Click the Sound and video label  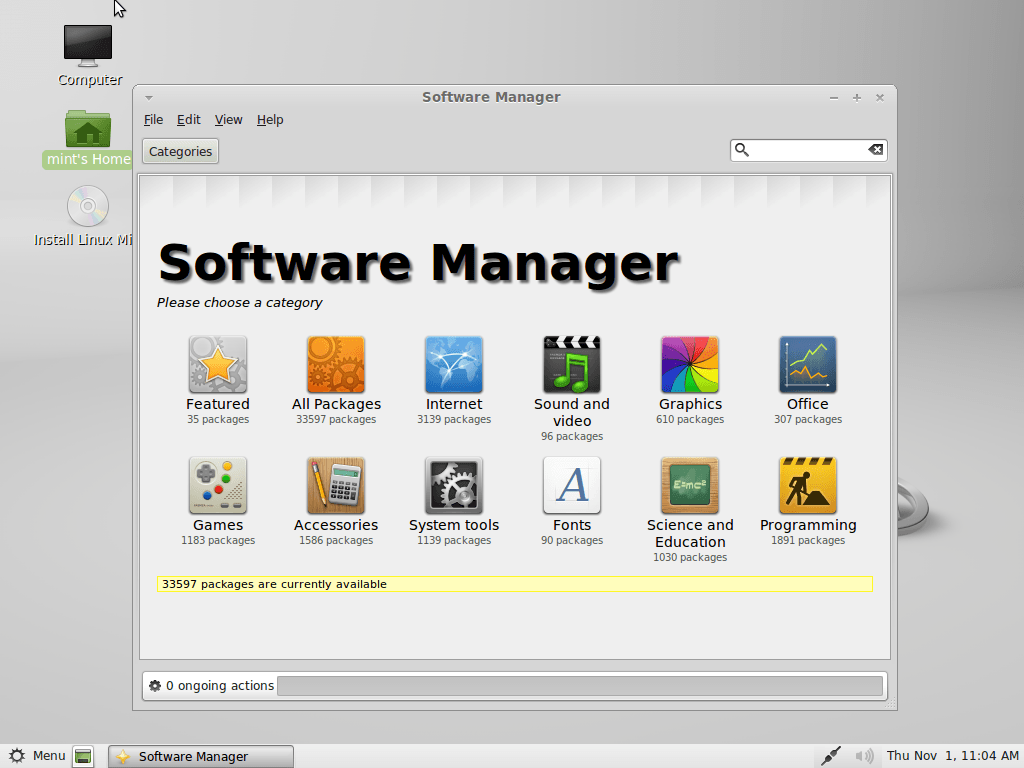tap(571, 413)
